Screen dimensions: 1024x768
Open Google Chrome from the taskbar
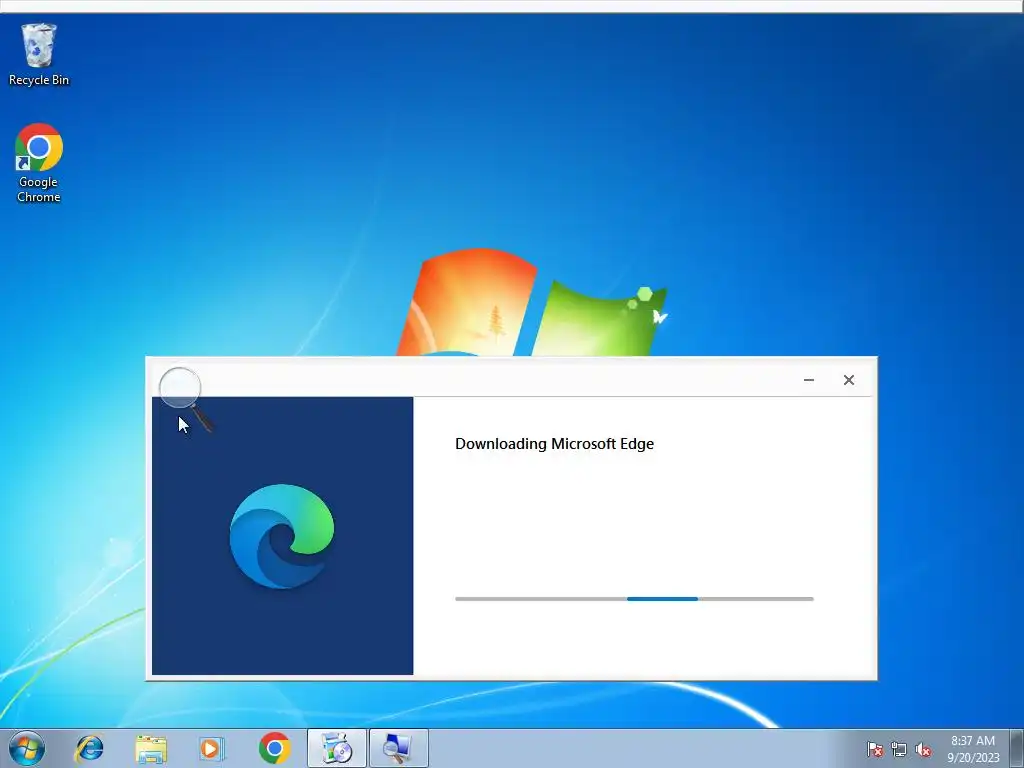click(274, 748)
